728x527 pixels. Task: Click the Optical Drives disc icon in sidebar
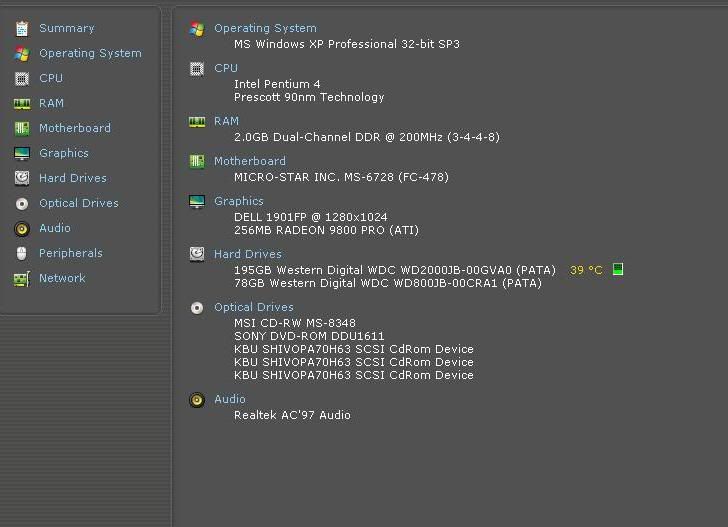(x=21, y=203)
